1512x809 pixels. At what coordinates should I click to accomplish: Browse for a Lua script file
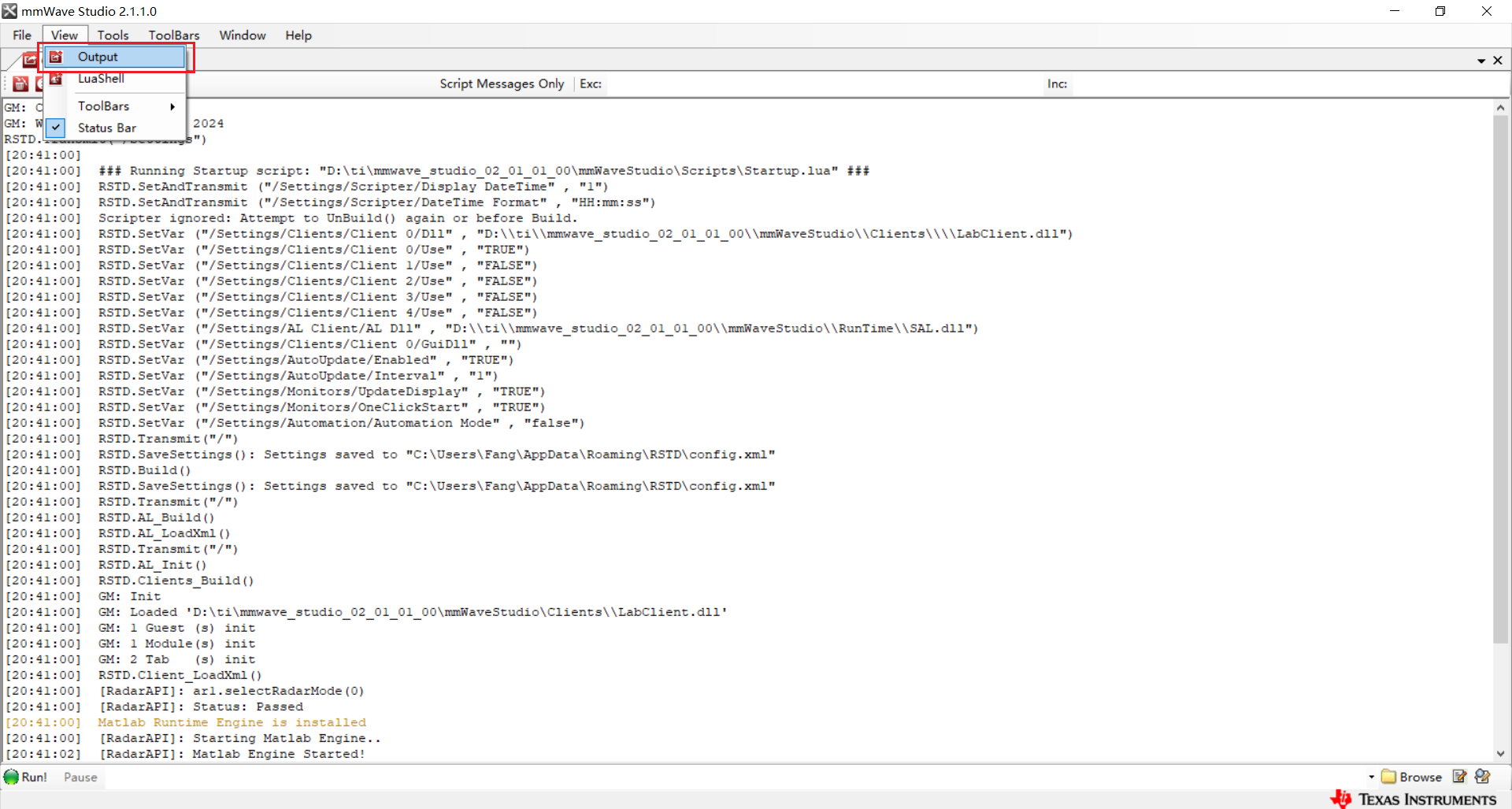1412,777
